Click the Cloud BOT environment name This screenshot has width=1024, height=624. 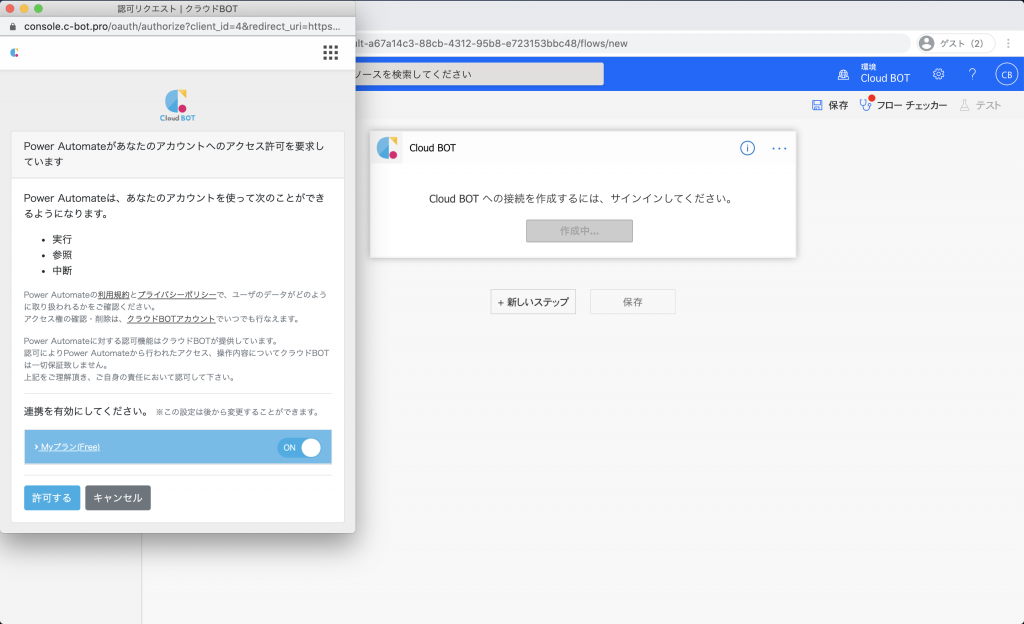(885, 78)
